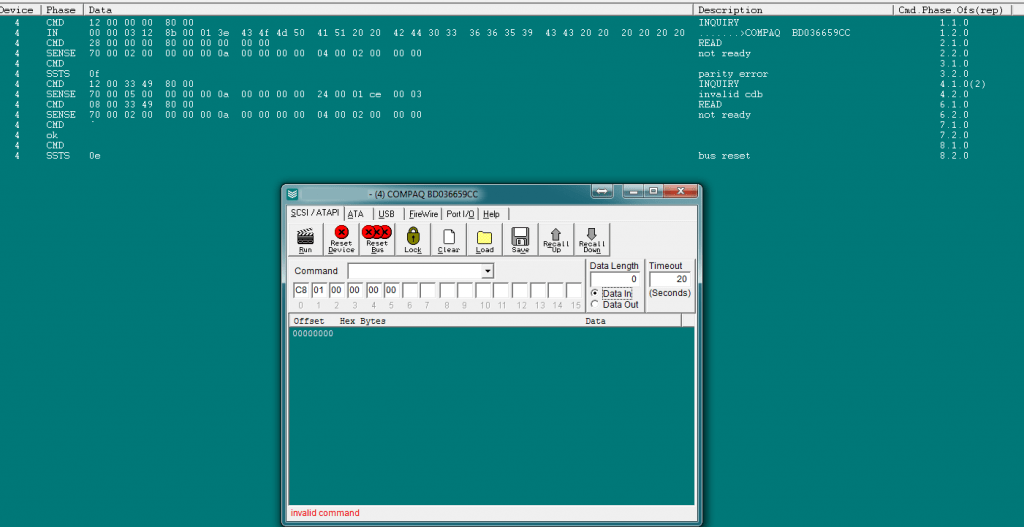1024x527 pixels.
Task: Recall Down the next command
Action: pyautogui.click(x=592, y=240)
